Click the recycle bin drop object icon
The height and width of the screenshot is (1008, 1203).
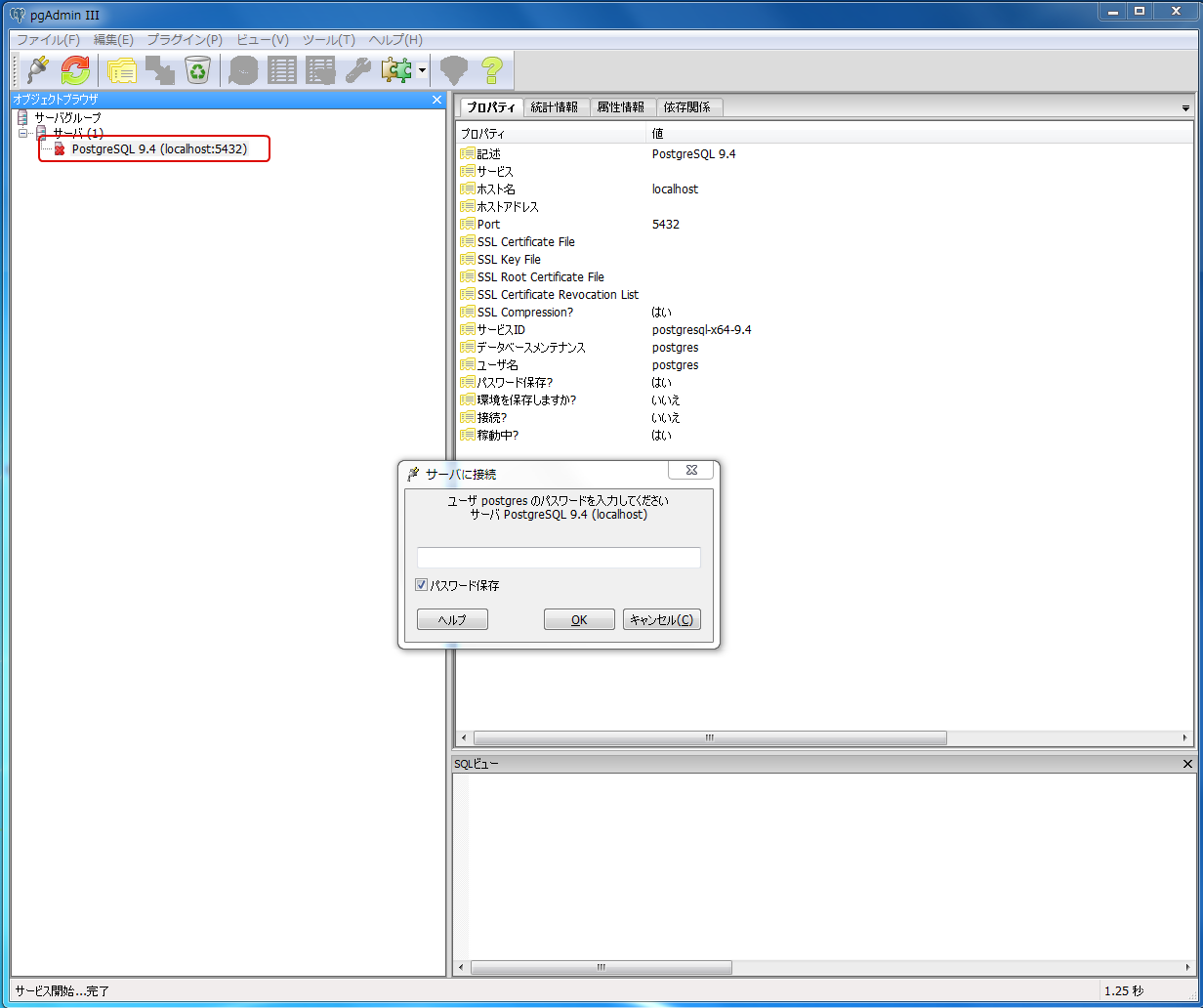pyautogui.click(x=198, y=70)
